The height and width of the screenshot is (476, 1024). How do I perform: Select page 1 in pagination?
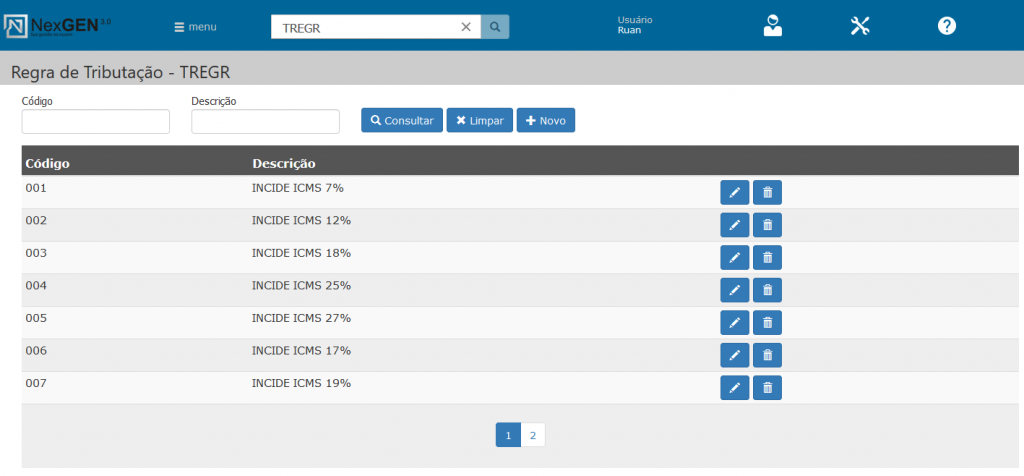pos(508,435)
